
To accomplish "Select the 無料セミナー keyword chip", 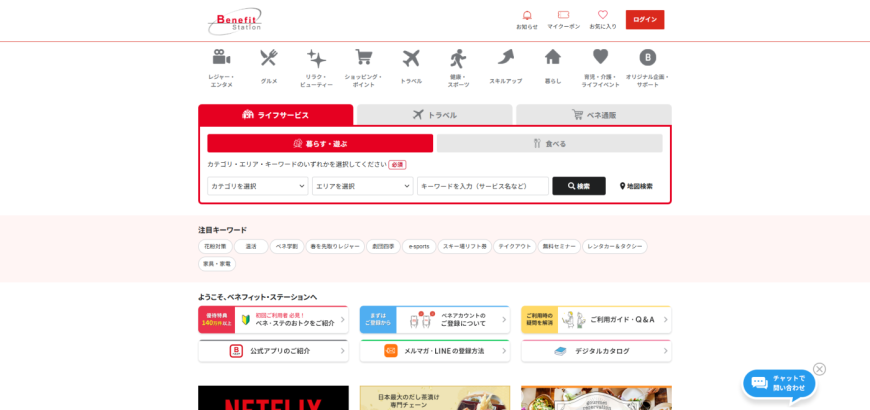I will click(559, 246).
